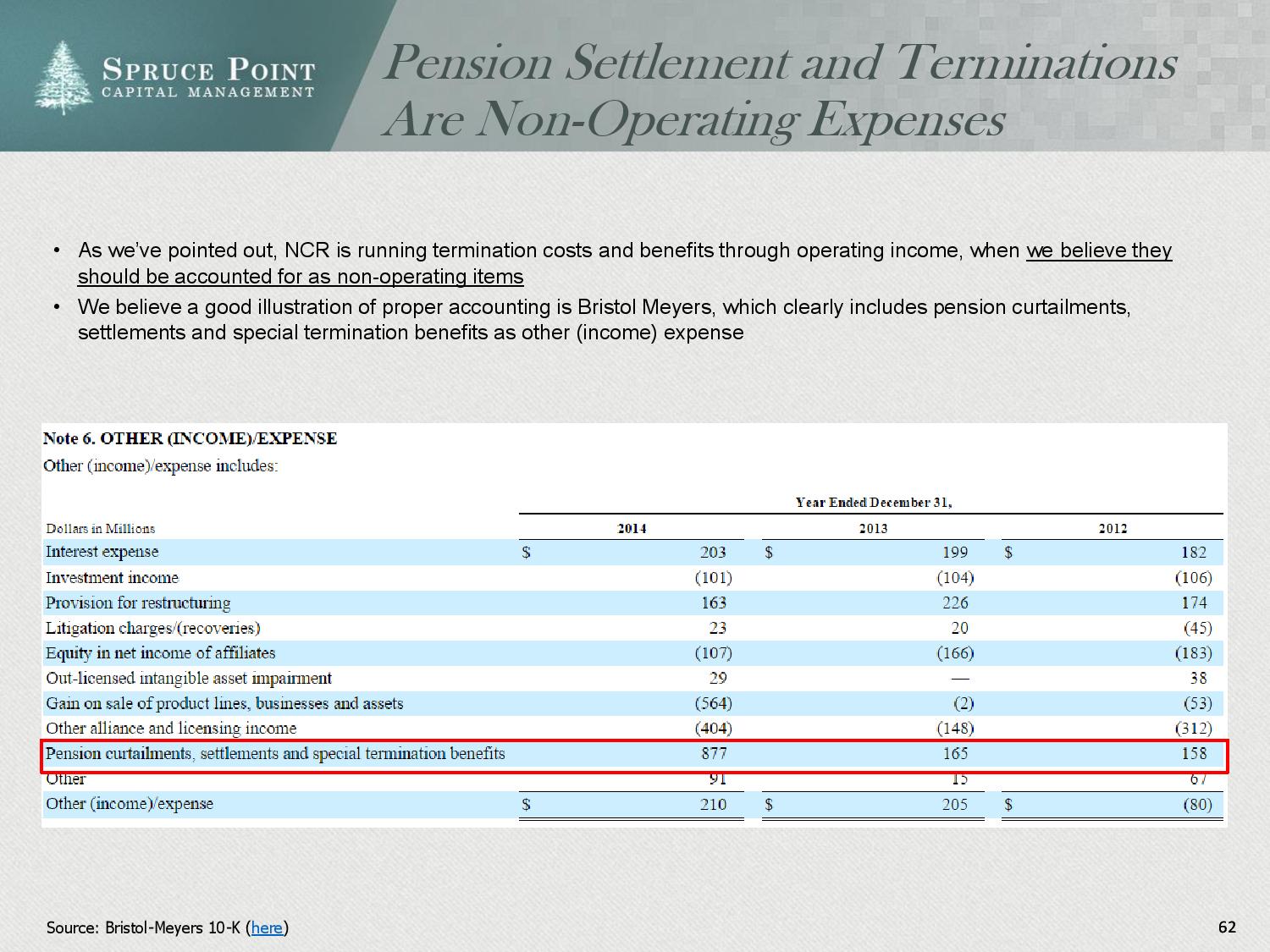
Task: Click the Gain on sale of product lines row
Action: click(x=224, y=703)
